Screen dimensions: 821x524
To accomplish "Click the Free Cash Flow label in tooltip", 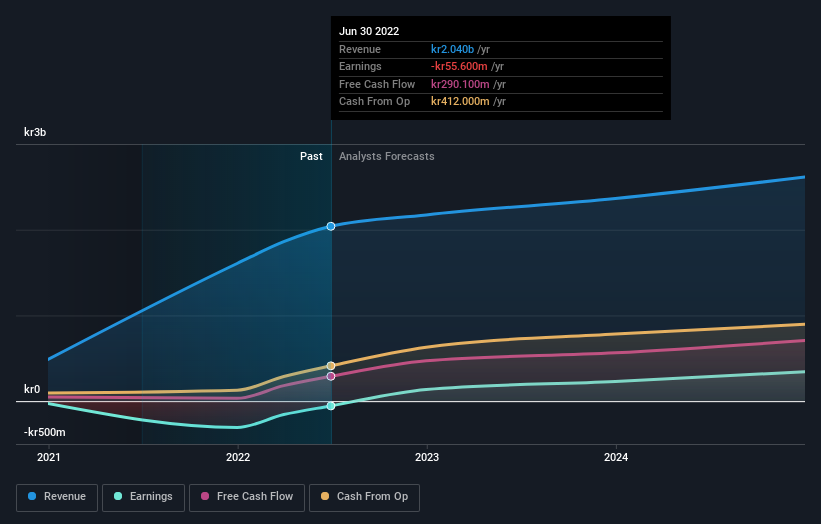I will click(x=377, y=84).
